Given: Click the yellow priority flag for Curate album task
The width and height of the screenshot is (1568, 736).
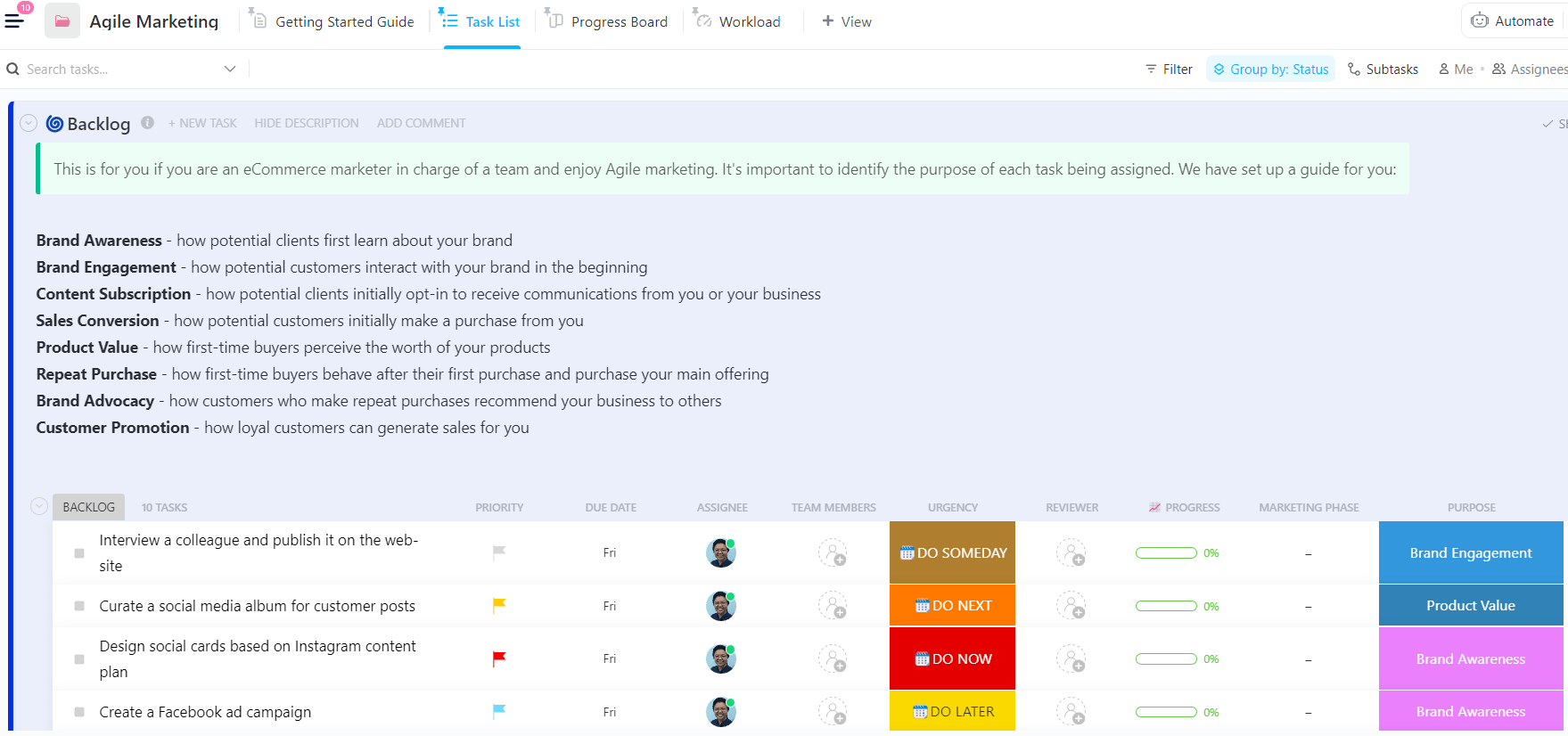Looking at the screenshot, I should 499,605.
